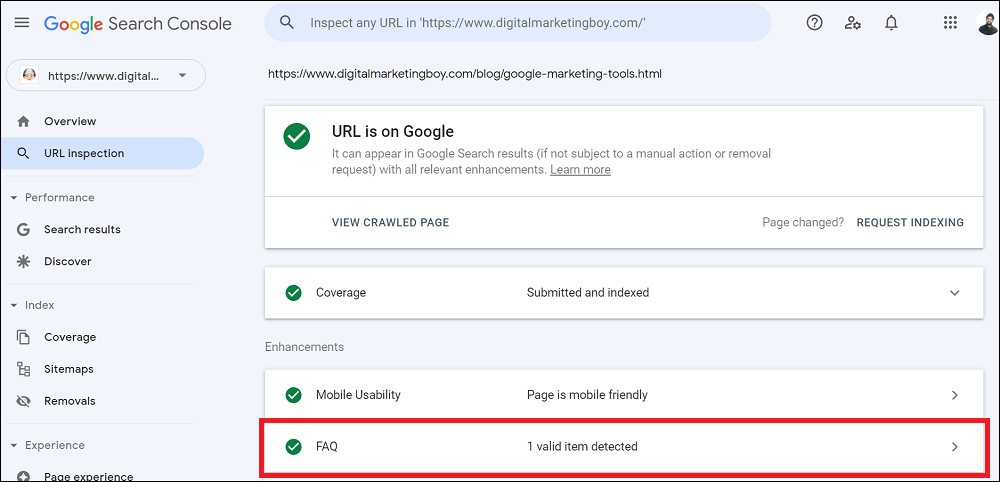The image size is (1000, 482).
Task: Open Mobile Usability details arrow
Action: pyautogui.click(x=955, y=395)
